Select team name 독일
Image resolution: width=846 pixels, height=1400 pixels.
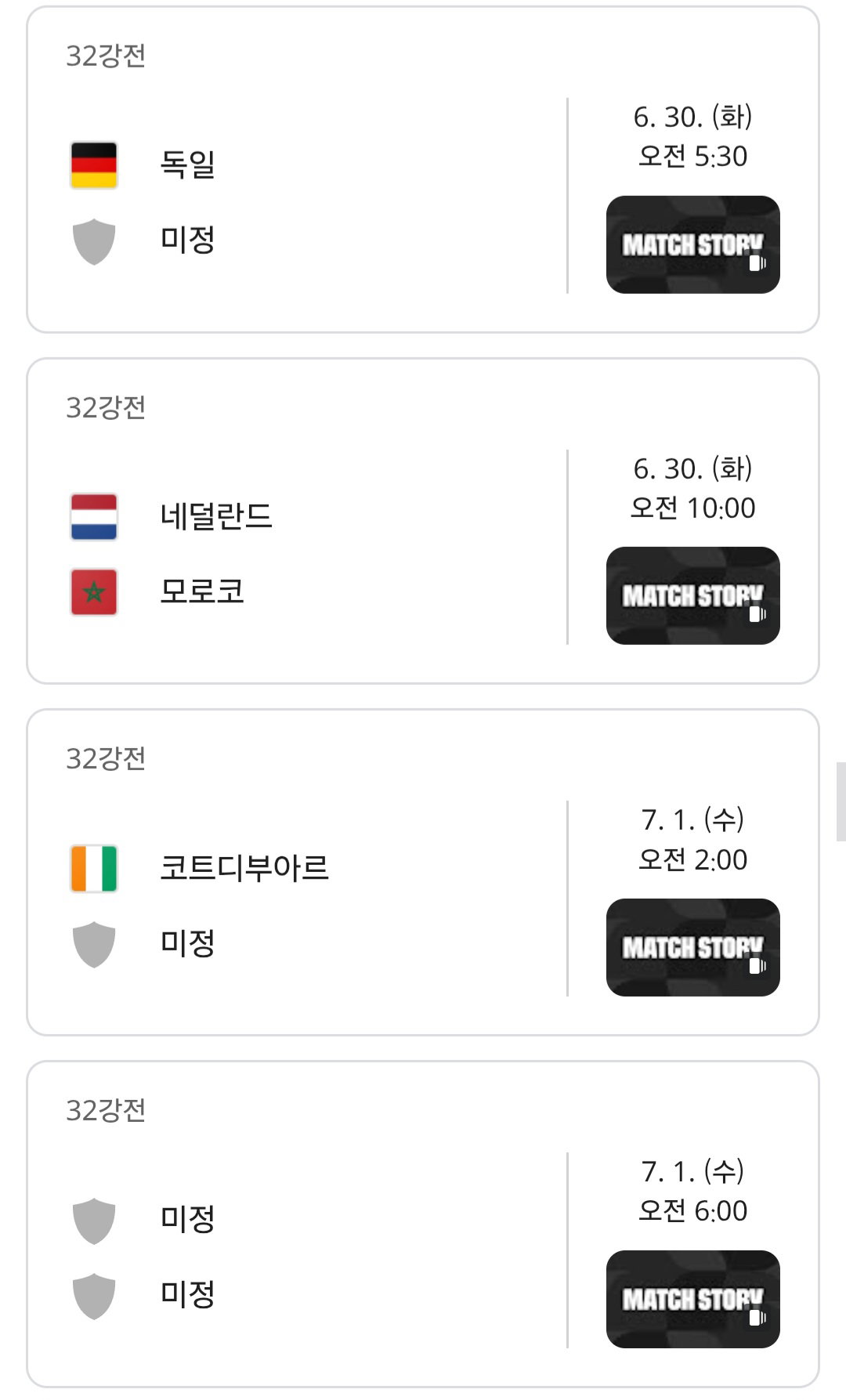click(187, 165)
